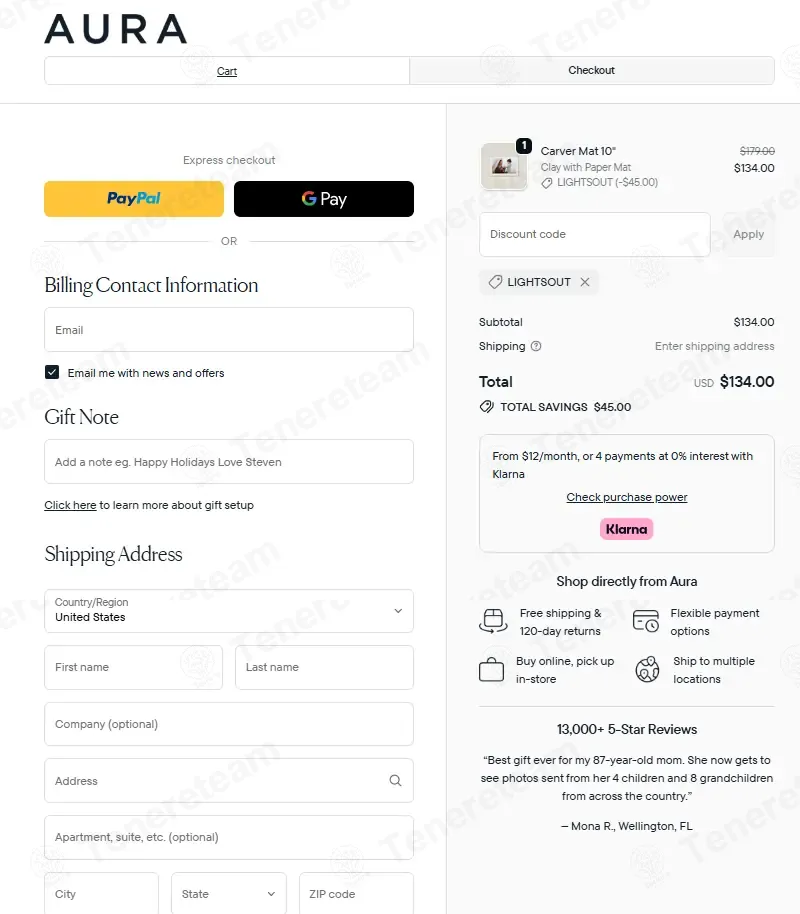Uncheck Email me with news and offers
800x914 pixels.
(52, 372)
